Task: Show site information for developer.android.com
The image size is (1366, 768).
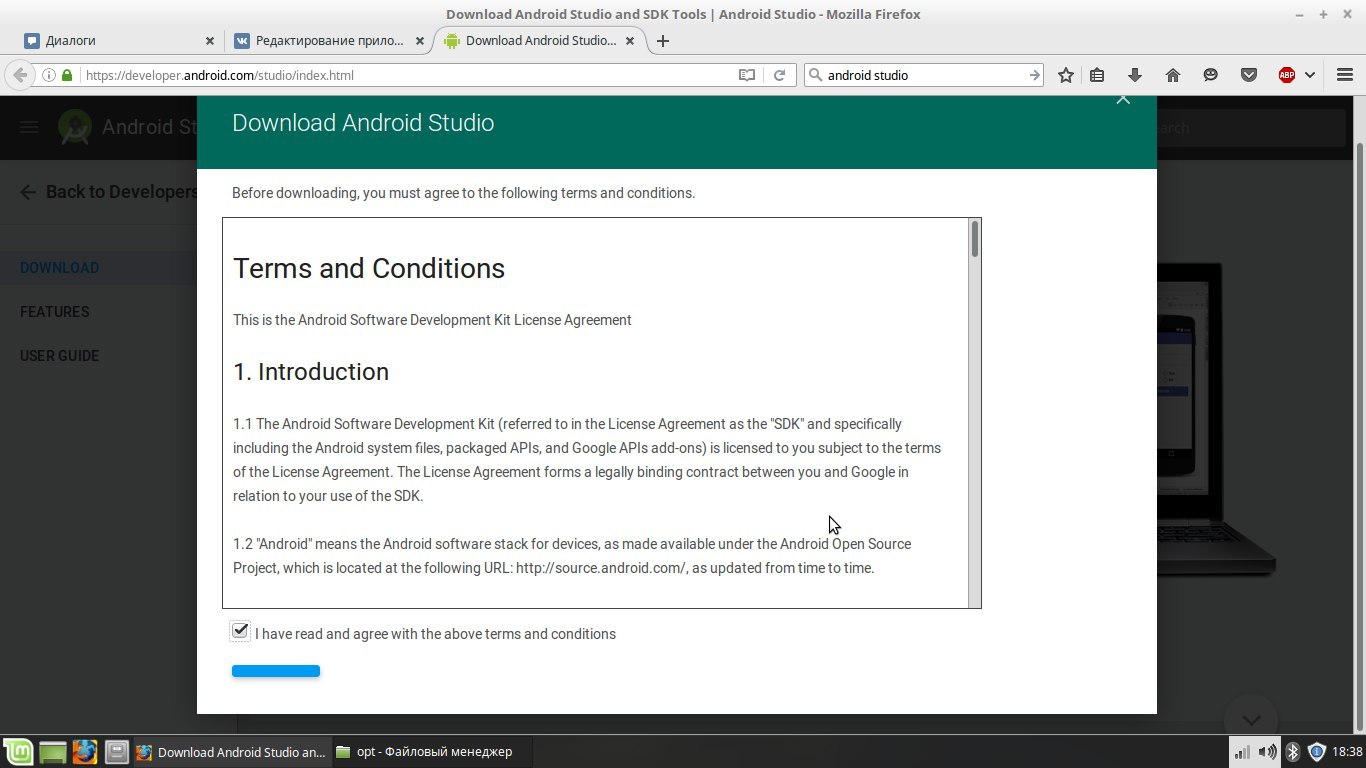Action: point(48,75)
